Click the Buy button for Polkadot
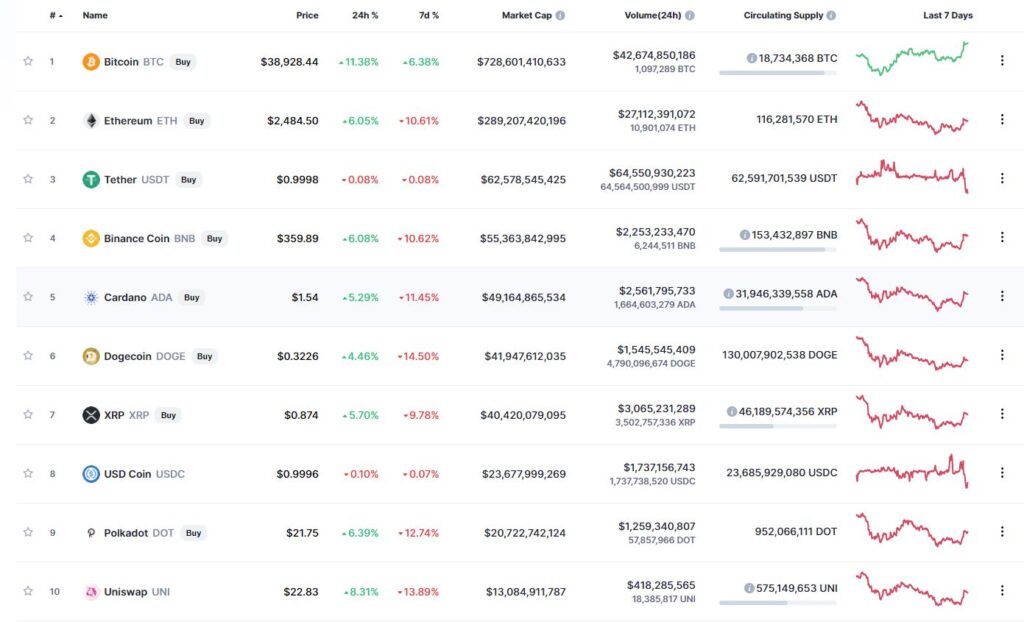The width and height of the screenshot is (1024, 622). click(193, 532)
